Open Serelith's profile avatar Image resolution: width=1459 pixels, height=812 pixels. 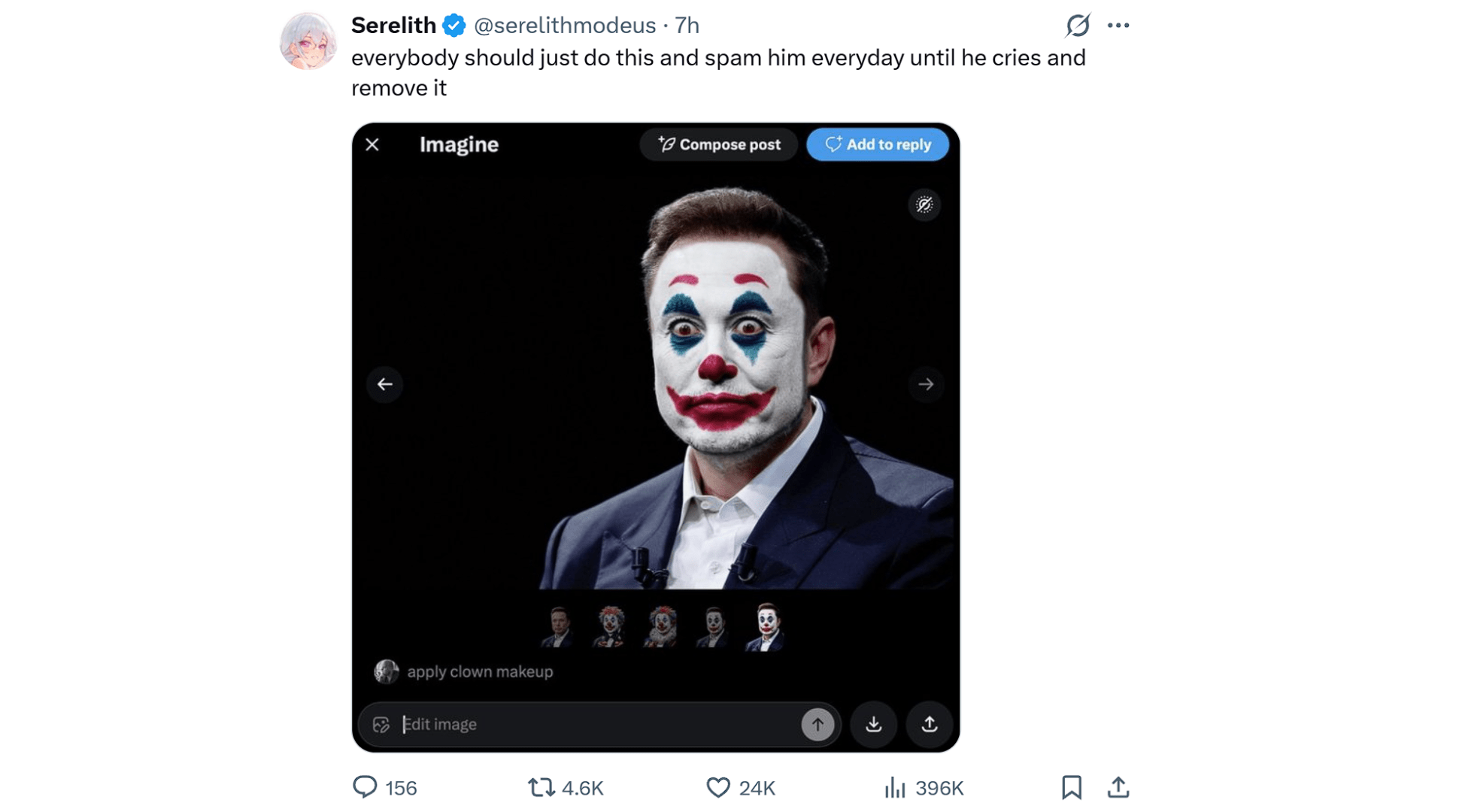point(308,41)
